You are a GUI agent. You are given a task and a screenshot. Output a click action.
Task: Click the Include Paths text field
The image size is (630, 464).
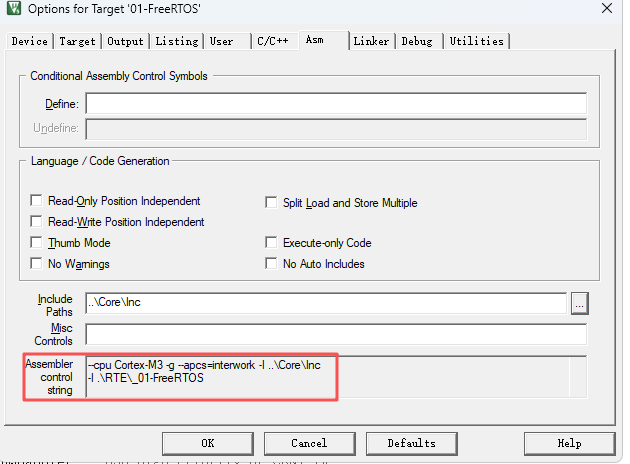pyautogui.click(x=326, y=303)
